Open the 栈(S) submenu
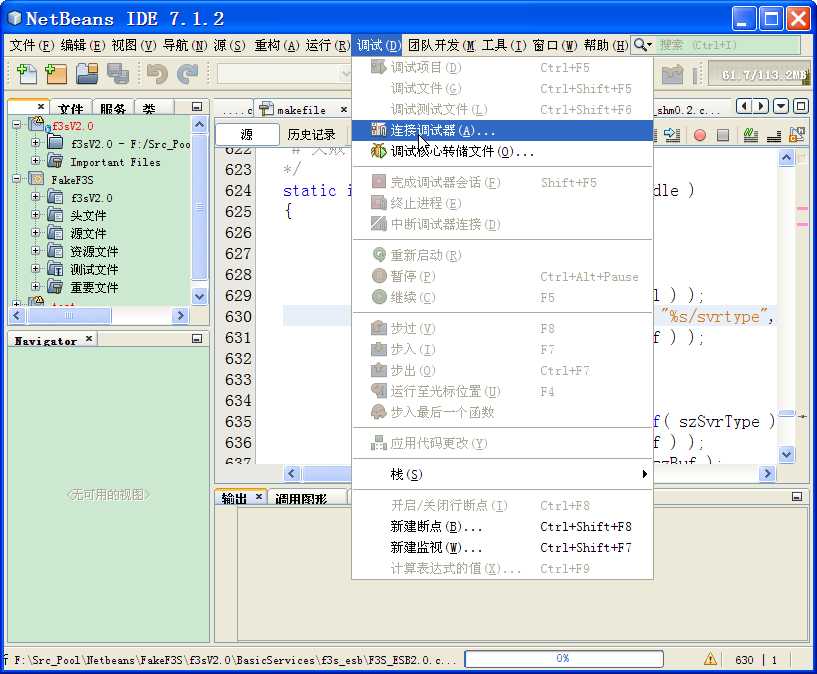Viewport: 817px width, 674px height. 502,474
